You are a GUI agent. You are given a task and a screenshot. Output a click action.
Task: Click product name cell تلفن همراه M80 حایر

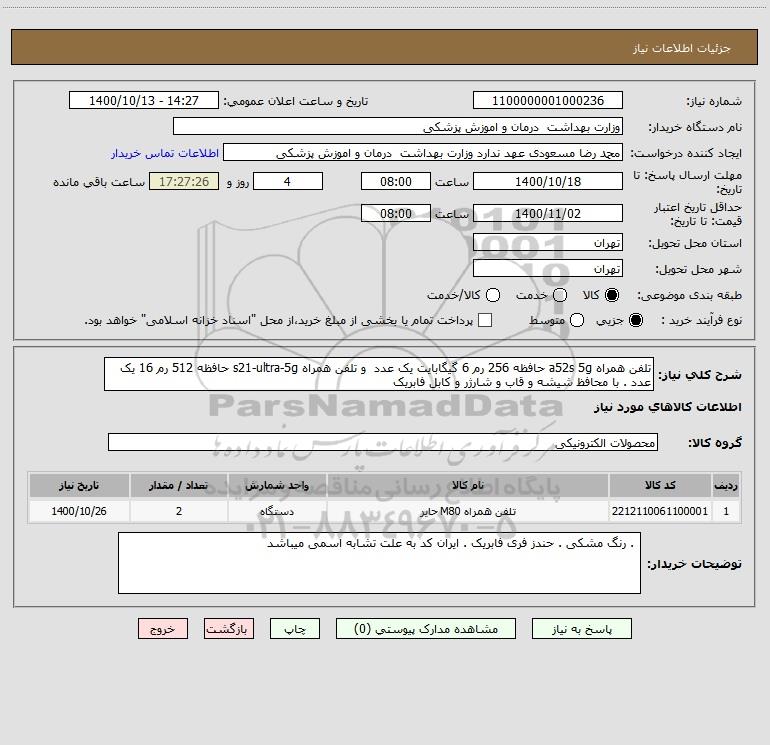point(468,511)
